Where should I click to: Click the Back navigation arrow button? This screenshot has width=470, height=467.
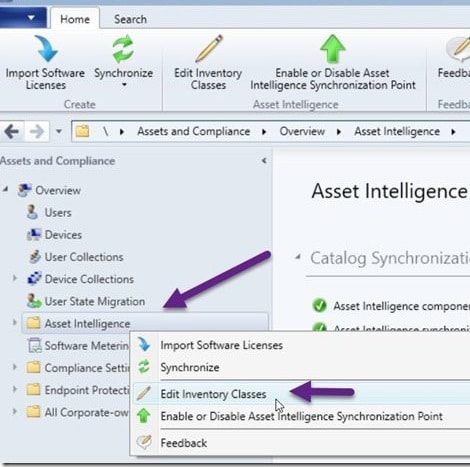[12, 131]
